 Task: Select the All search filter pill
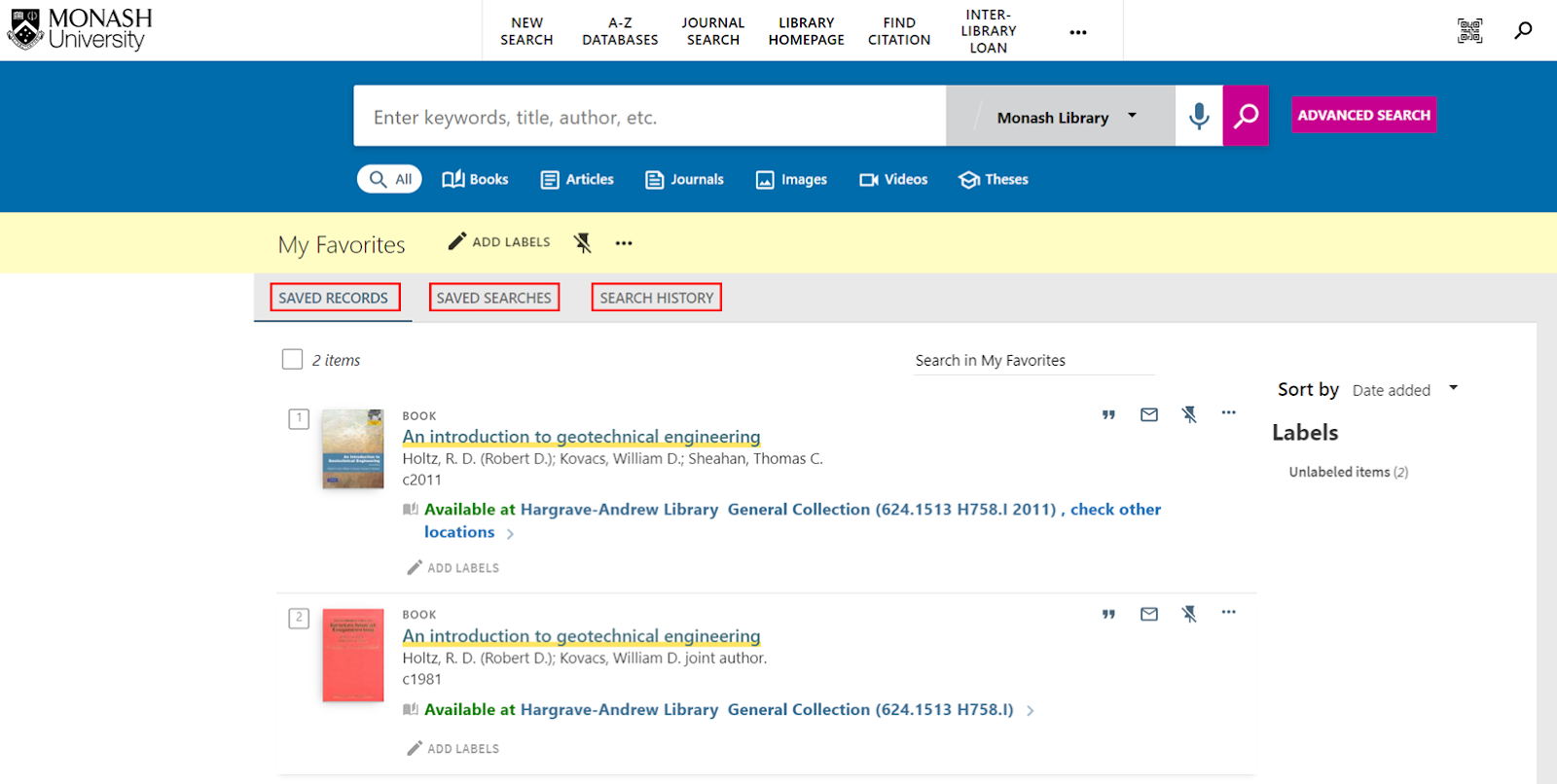[x=389, y=179]
